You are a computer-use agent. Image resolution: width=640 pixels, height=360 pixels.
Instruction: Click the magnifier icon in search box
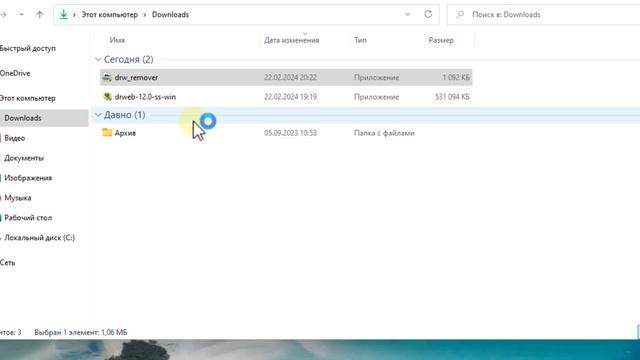pyautogui.click(x=460, y=15)
